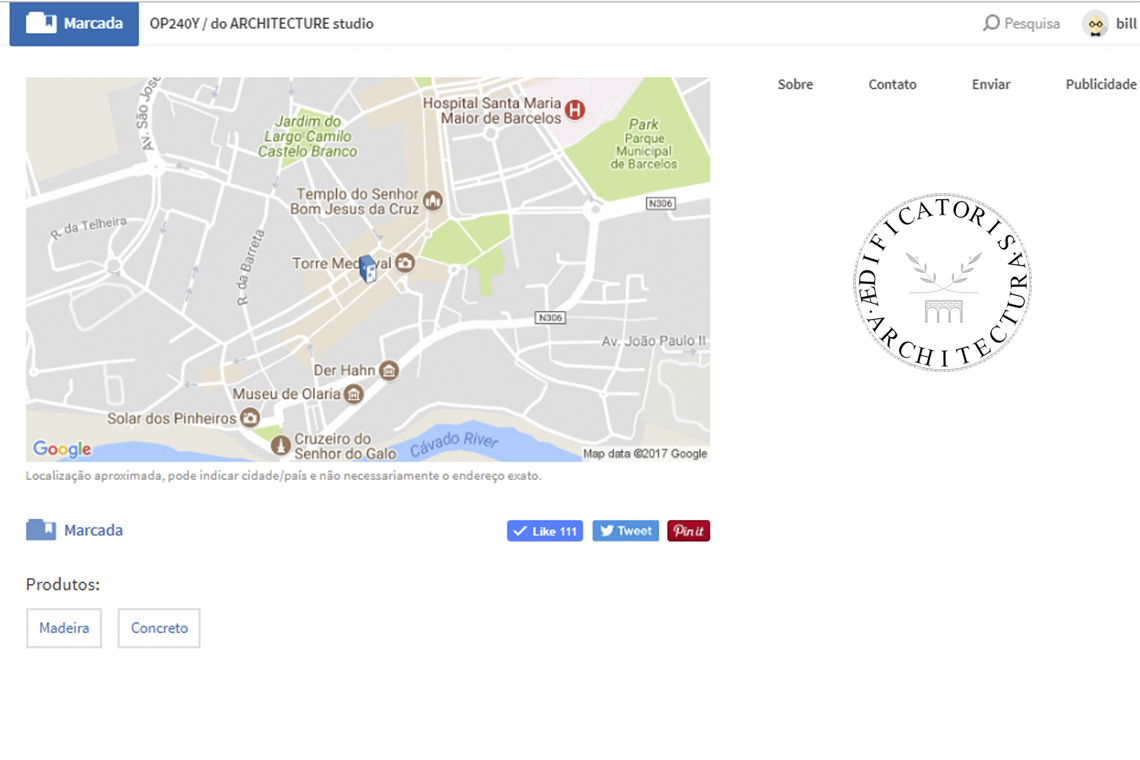The image size is (1140, 760).
Task: Open the Pesquisa search
Action: [1021, 23]
